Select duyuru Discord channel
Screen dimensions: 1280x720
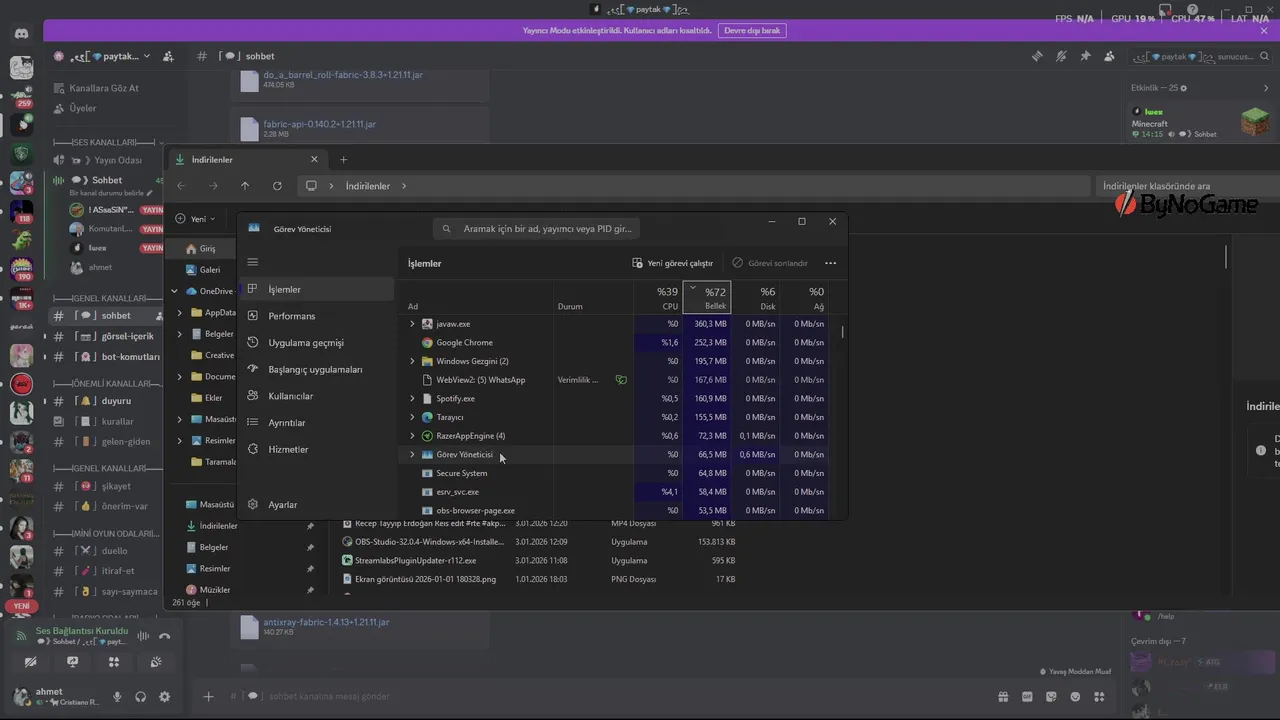(x=107, y=401)
